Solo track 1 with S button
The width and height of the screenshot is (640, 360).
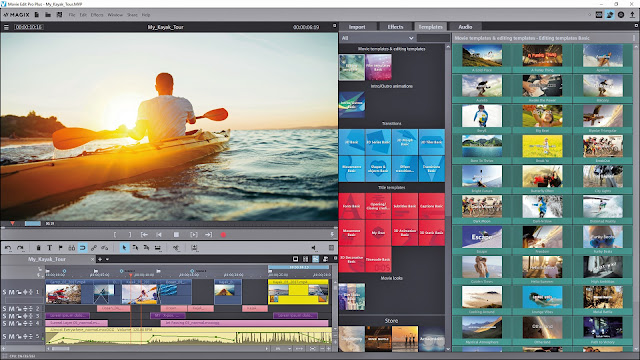click(x=4, y=292)
